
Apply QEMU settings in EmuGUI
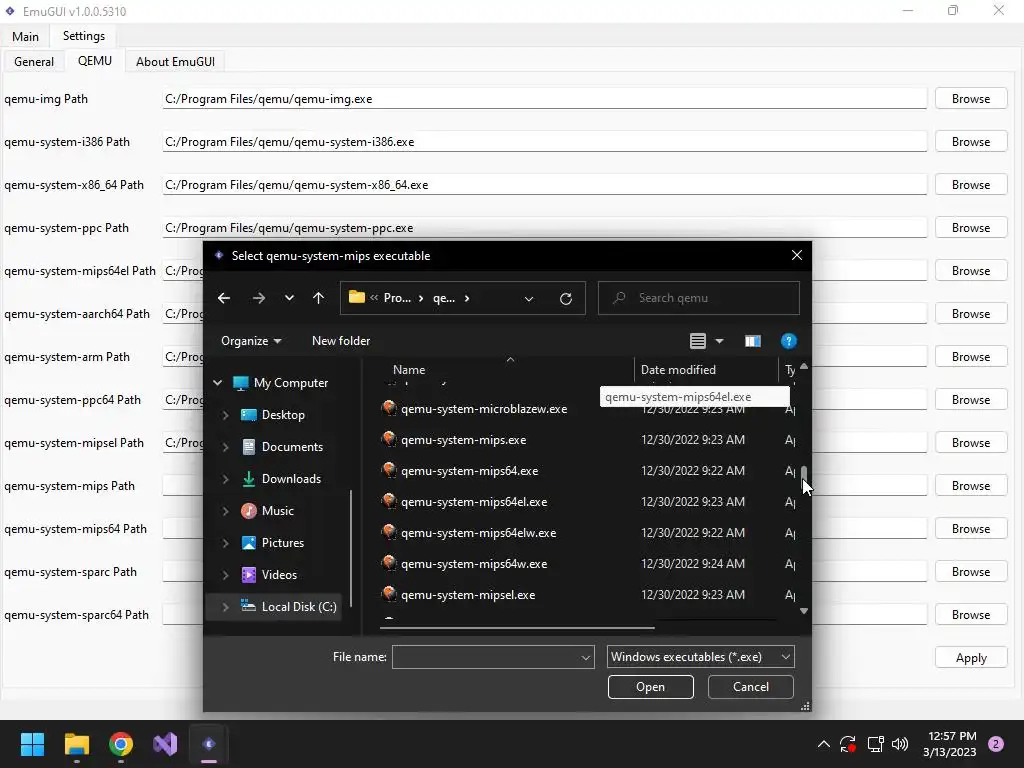click(x=971, y=658)
